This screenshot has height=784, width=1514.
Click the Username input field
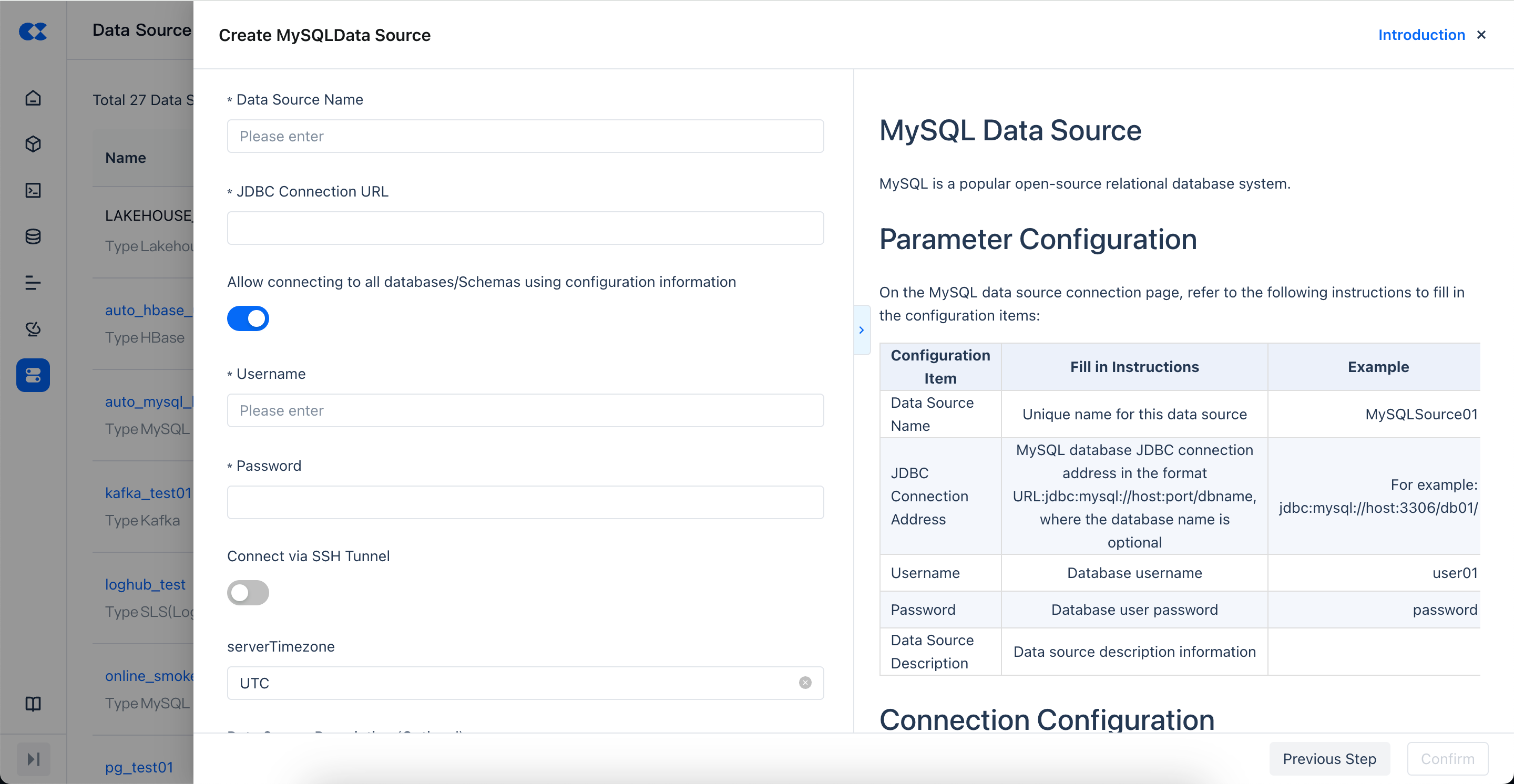(525, 410)
